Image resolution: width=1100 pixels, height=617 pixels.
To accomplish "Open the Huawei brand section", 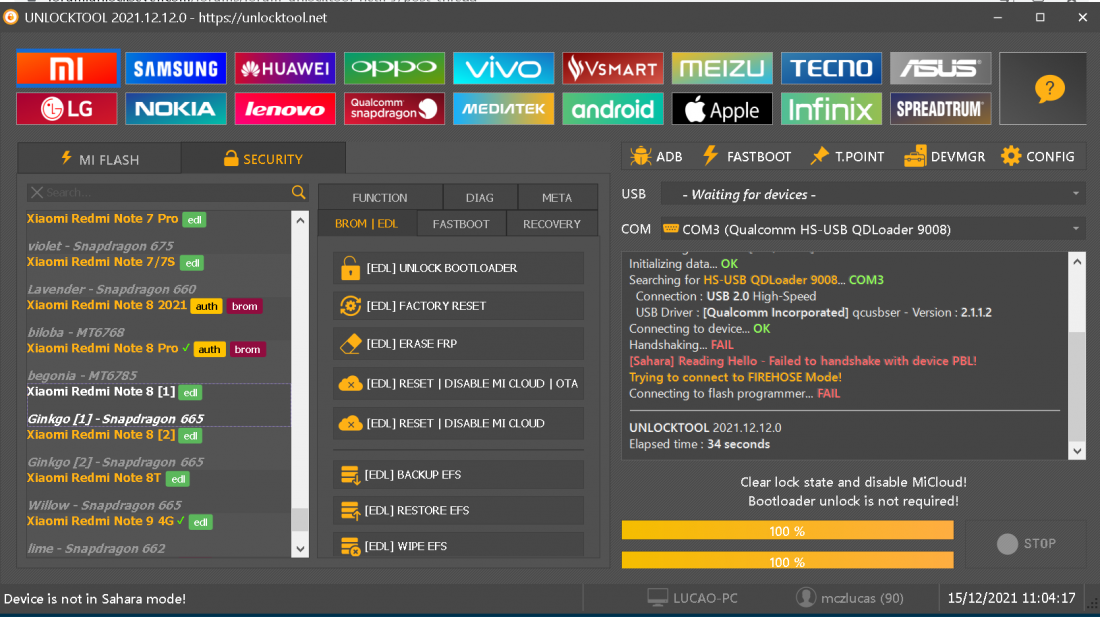I will [x=285, y=68].
